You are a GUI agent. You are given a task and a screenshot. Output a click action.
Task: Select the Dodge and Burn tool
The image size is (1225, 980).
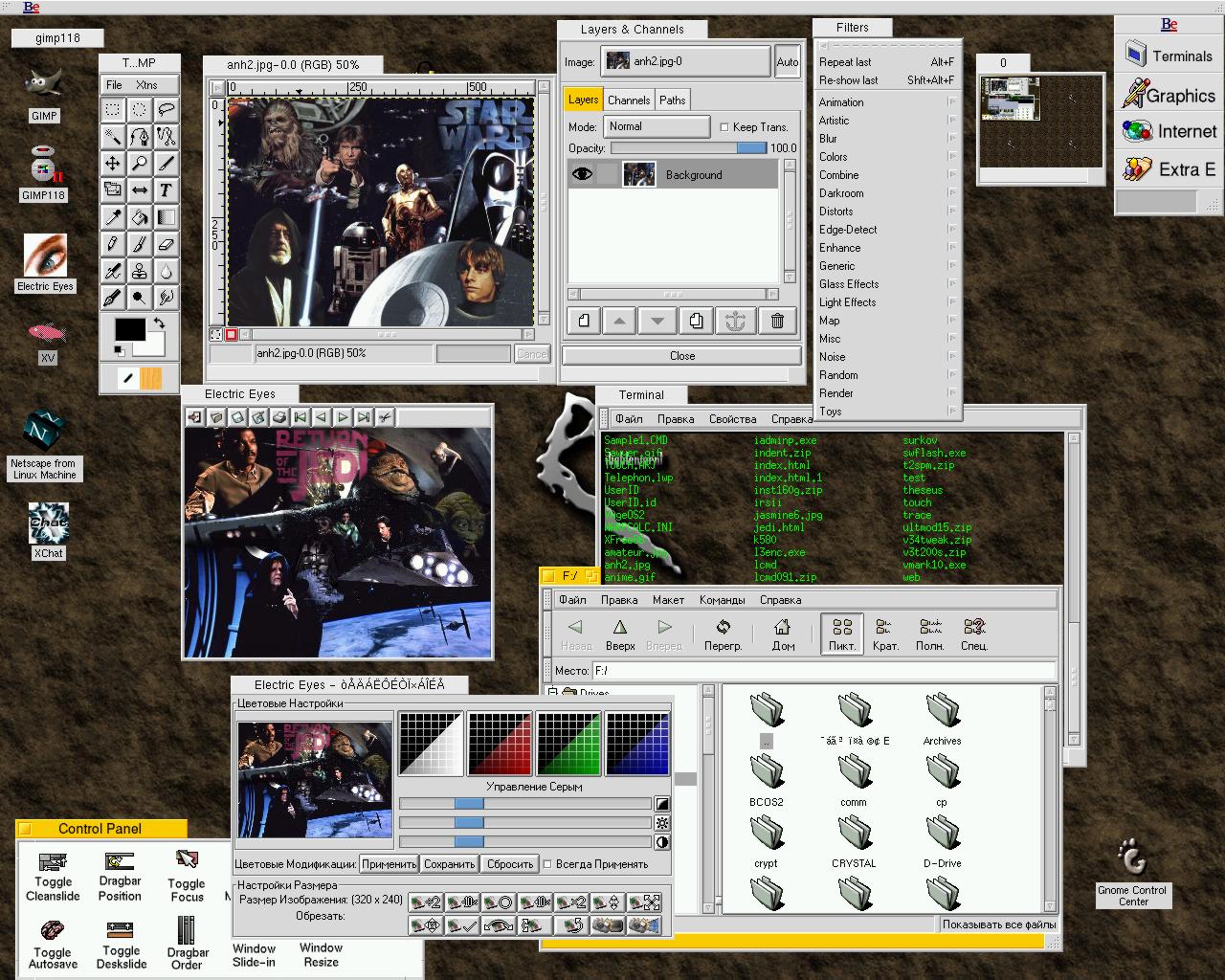tap(140, 298)
